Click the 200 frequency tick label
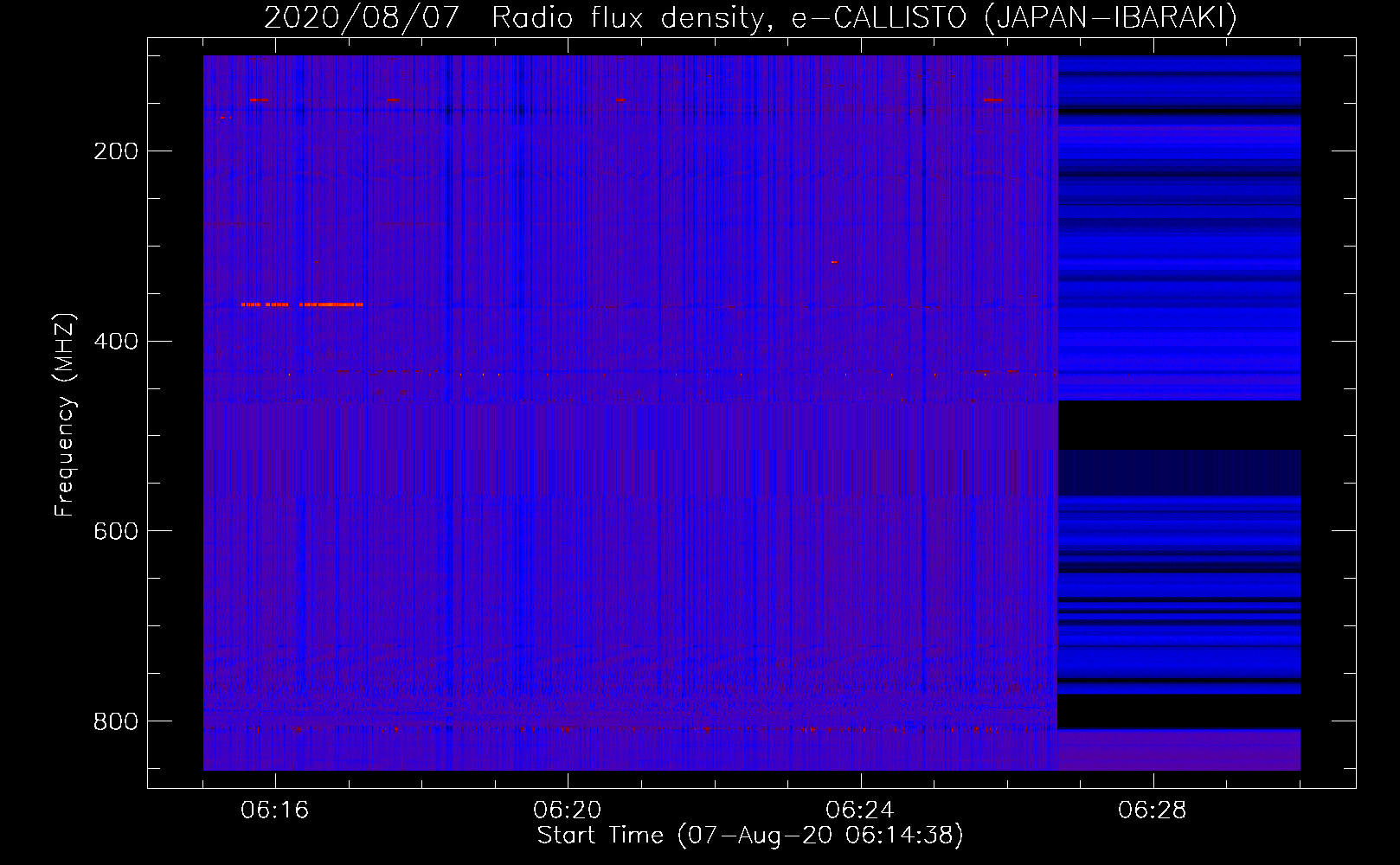The height and width of the screenshot is (865, 1400). point(116,151)
